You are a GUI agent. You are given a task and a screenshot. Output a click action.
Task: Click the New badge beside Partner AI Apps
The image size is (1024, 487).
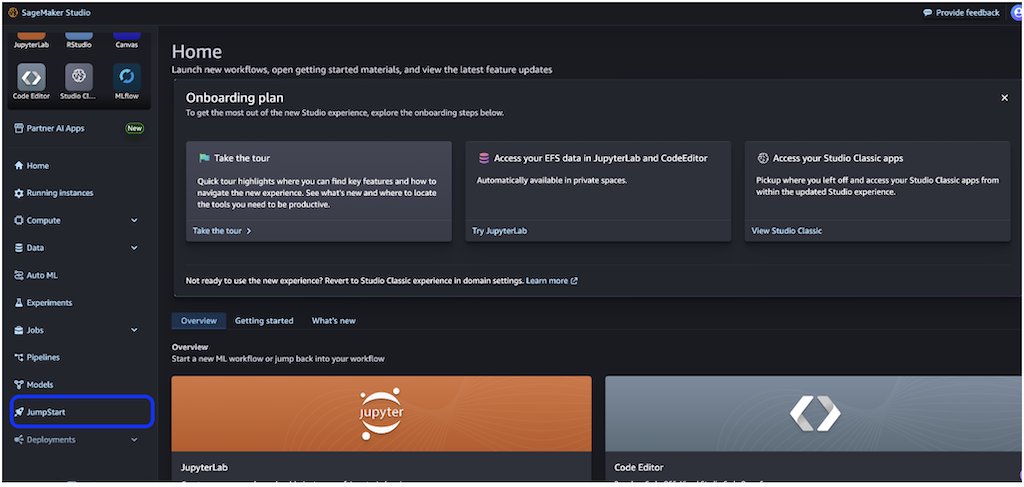click(x=135, y=129)
